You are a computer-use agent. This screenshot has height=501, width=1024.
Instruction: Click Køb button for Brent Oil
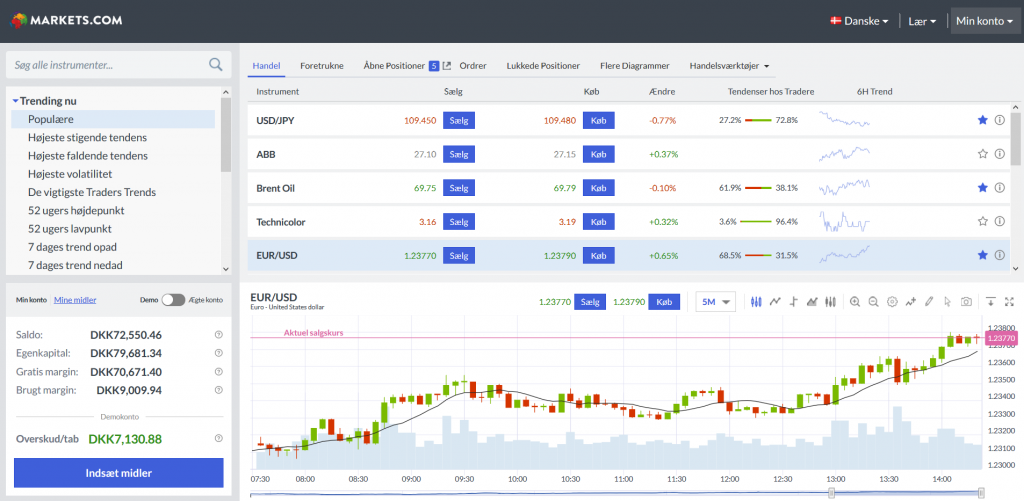(599, 188)
